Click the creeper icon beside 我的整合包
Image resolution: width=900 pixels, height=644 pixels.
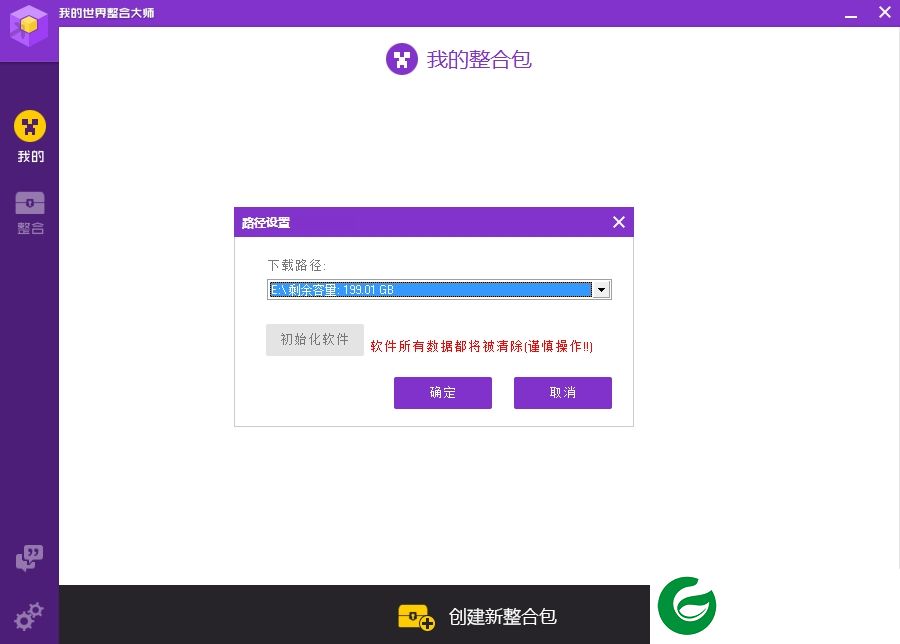click(x=402, y=59)
